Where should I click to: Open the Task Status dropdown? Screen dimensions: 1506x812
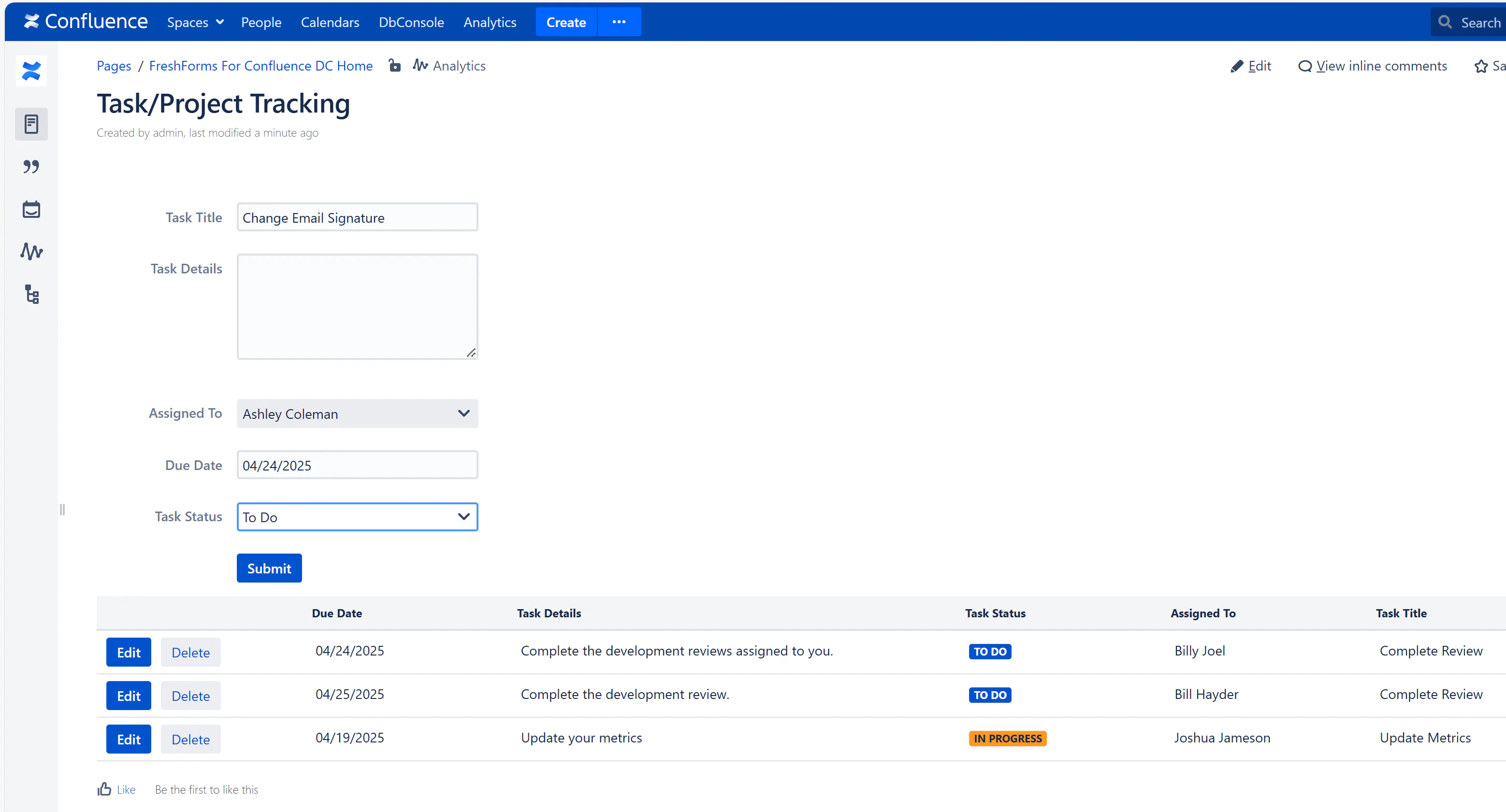(x=357, y=517)
